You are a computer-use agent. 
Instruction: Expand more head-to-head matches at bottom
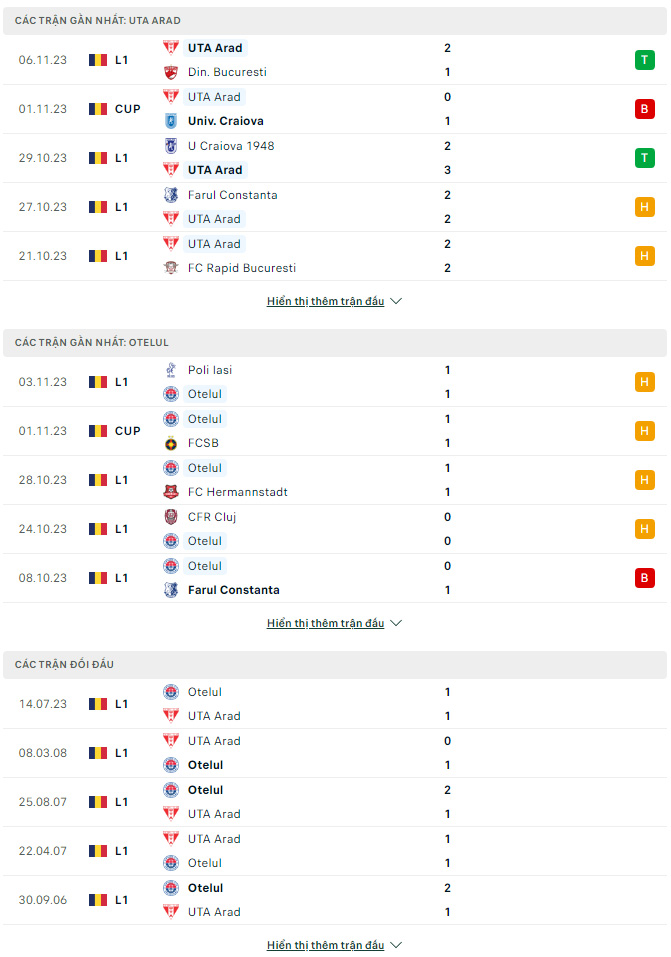pos(334,945)
